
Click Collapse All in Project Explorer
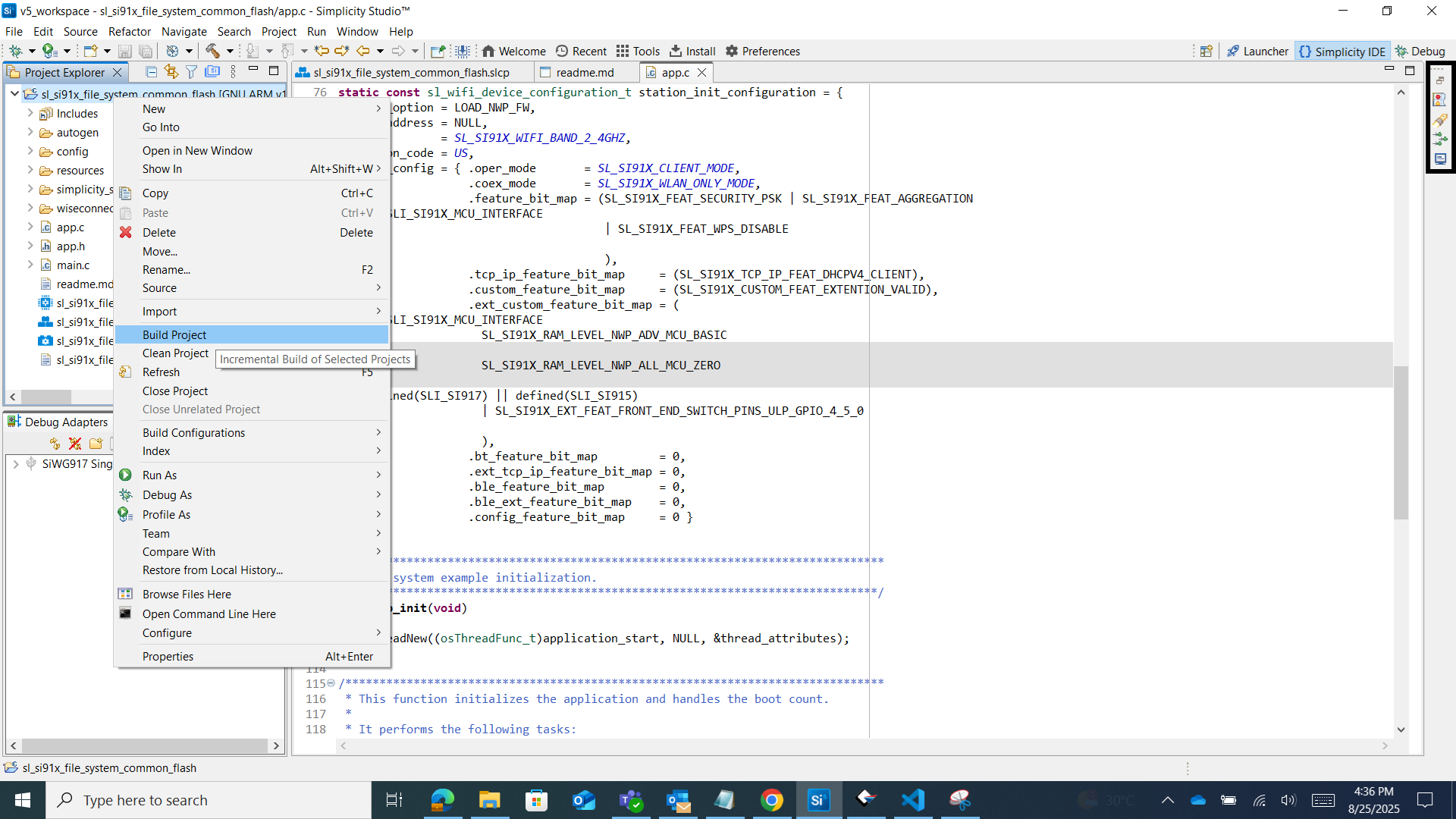tap(151, 72)
